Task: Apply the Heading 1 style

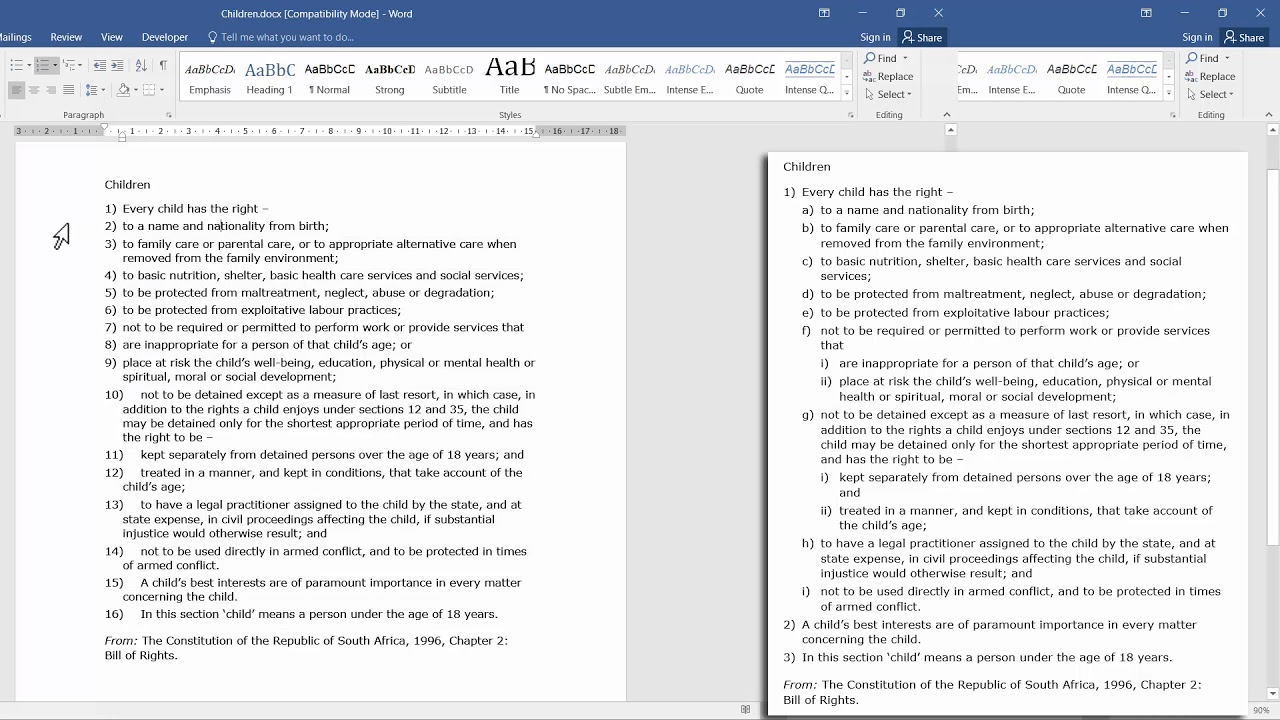Action: (x=270, y=78)
